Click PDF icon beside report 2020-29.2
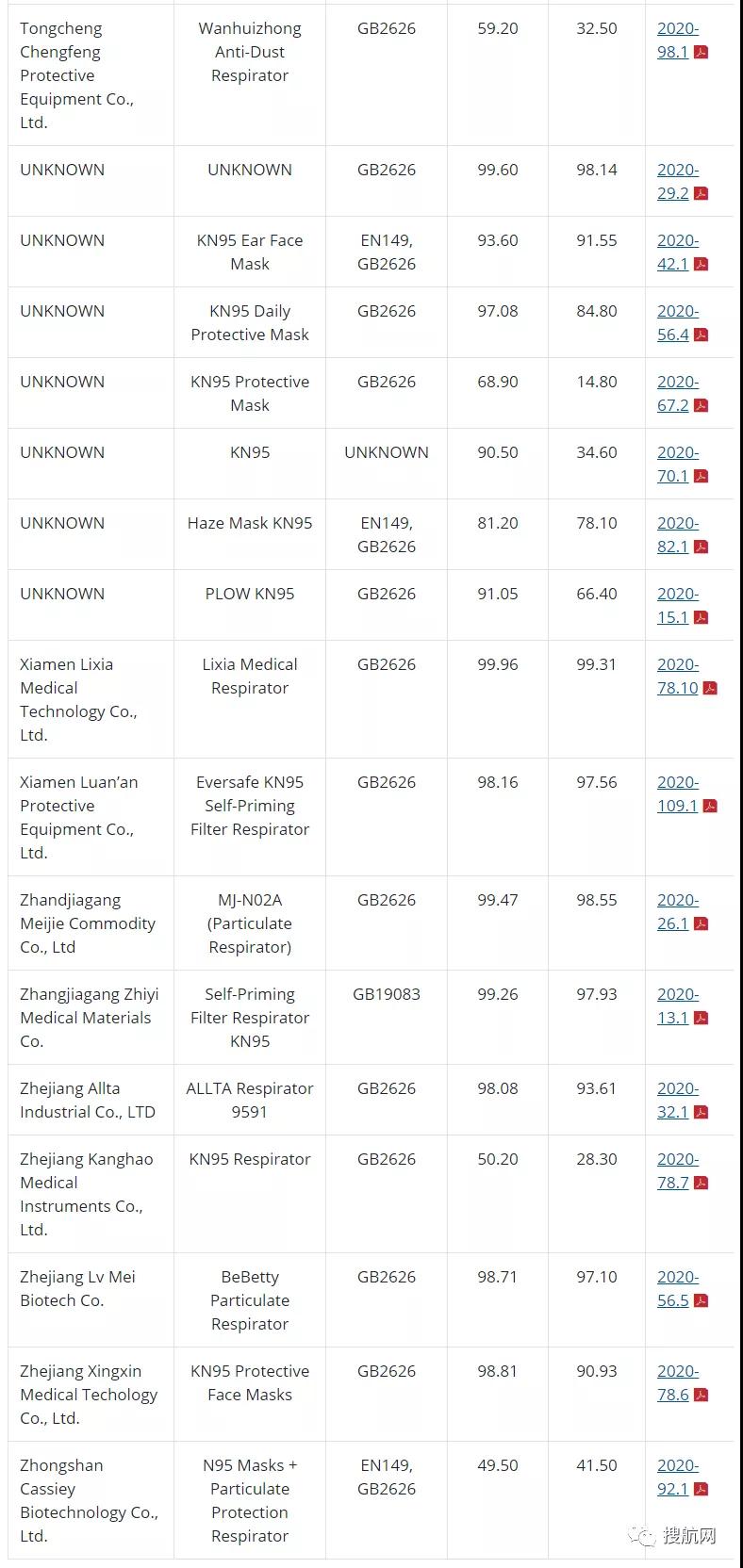 (x=701, y=194)
